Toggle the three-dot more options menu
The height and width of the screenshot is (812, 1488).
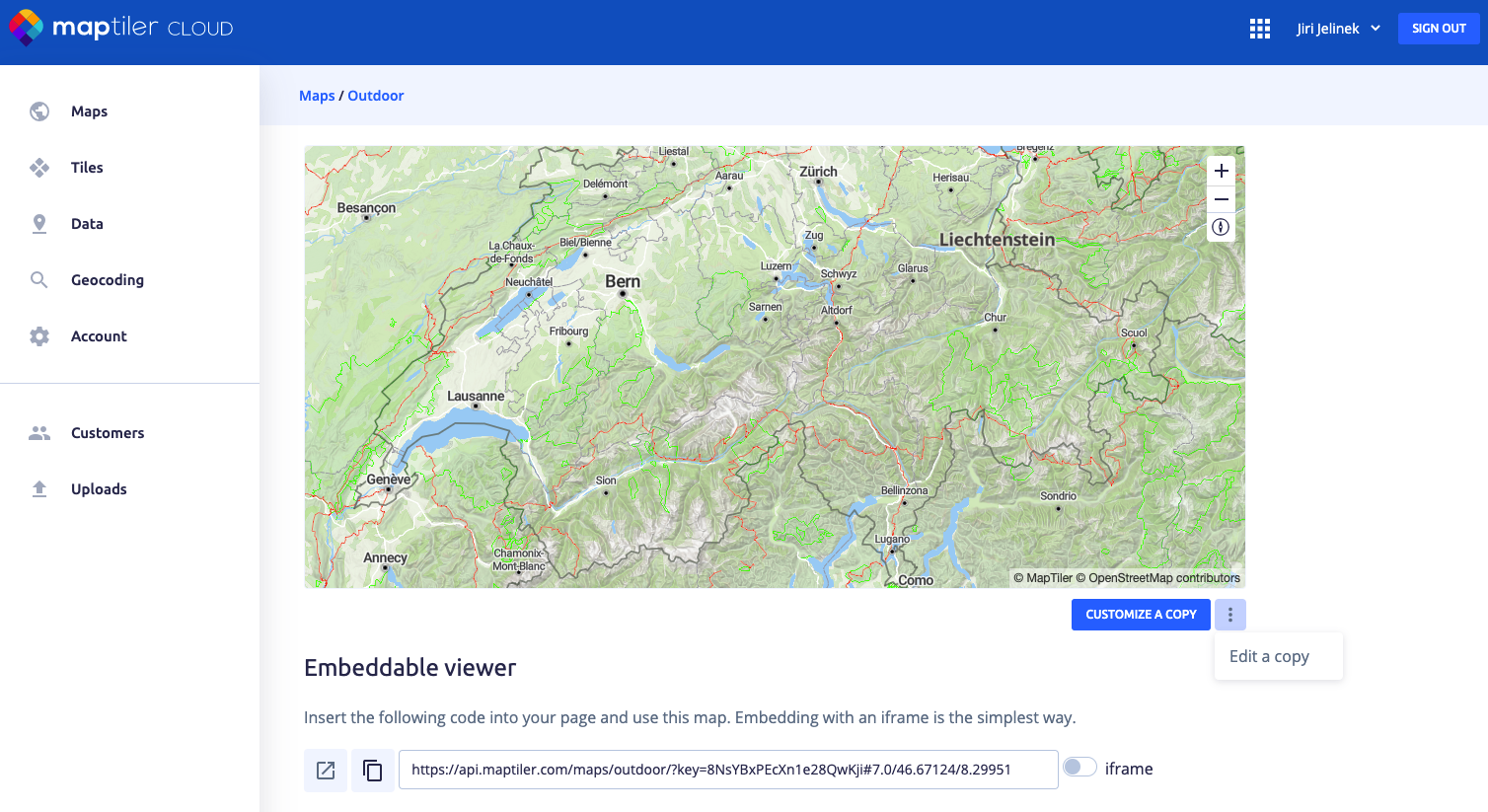(1229, 615)
